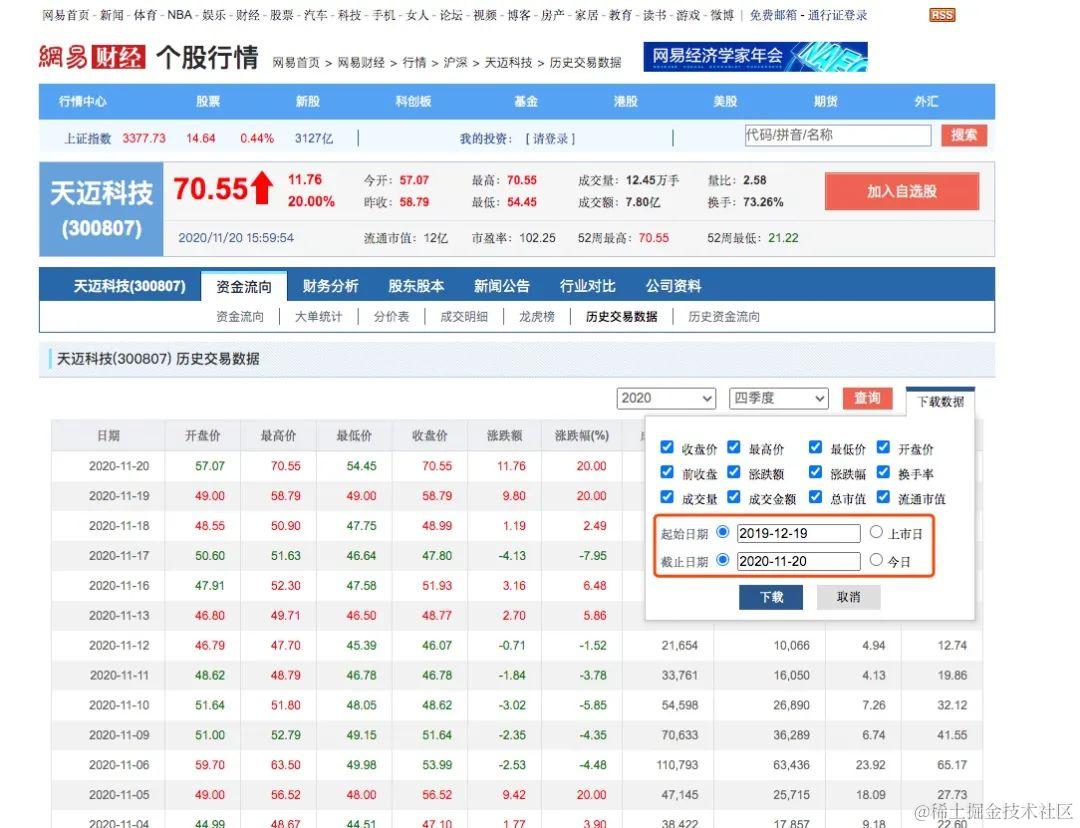Uncheck the 成交量 checkbox

coord(666,497)
